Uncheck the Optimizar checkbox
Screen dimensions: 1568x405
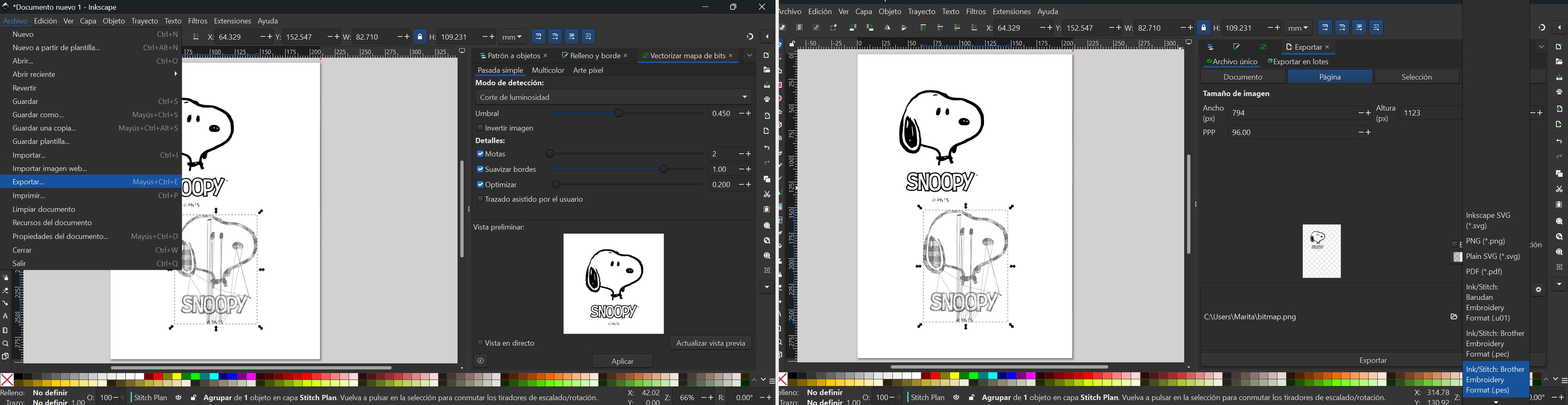pos(480,184)
